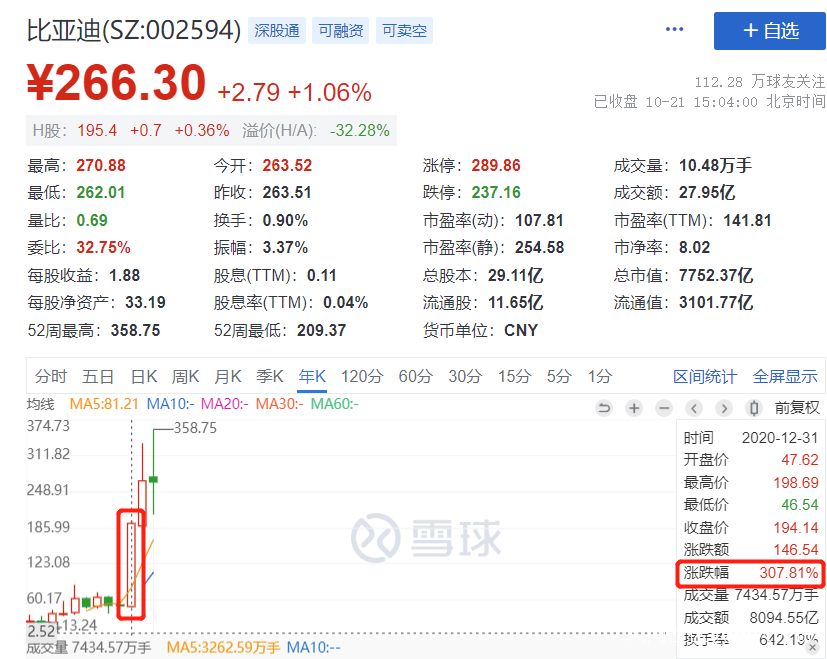Viewport: 827px width, 659px height.
Task: Switch to the 120分 chart tab
Action: [x=362, y=376]
